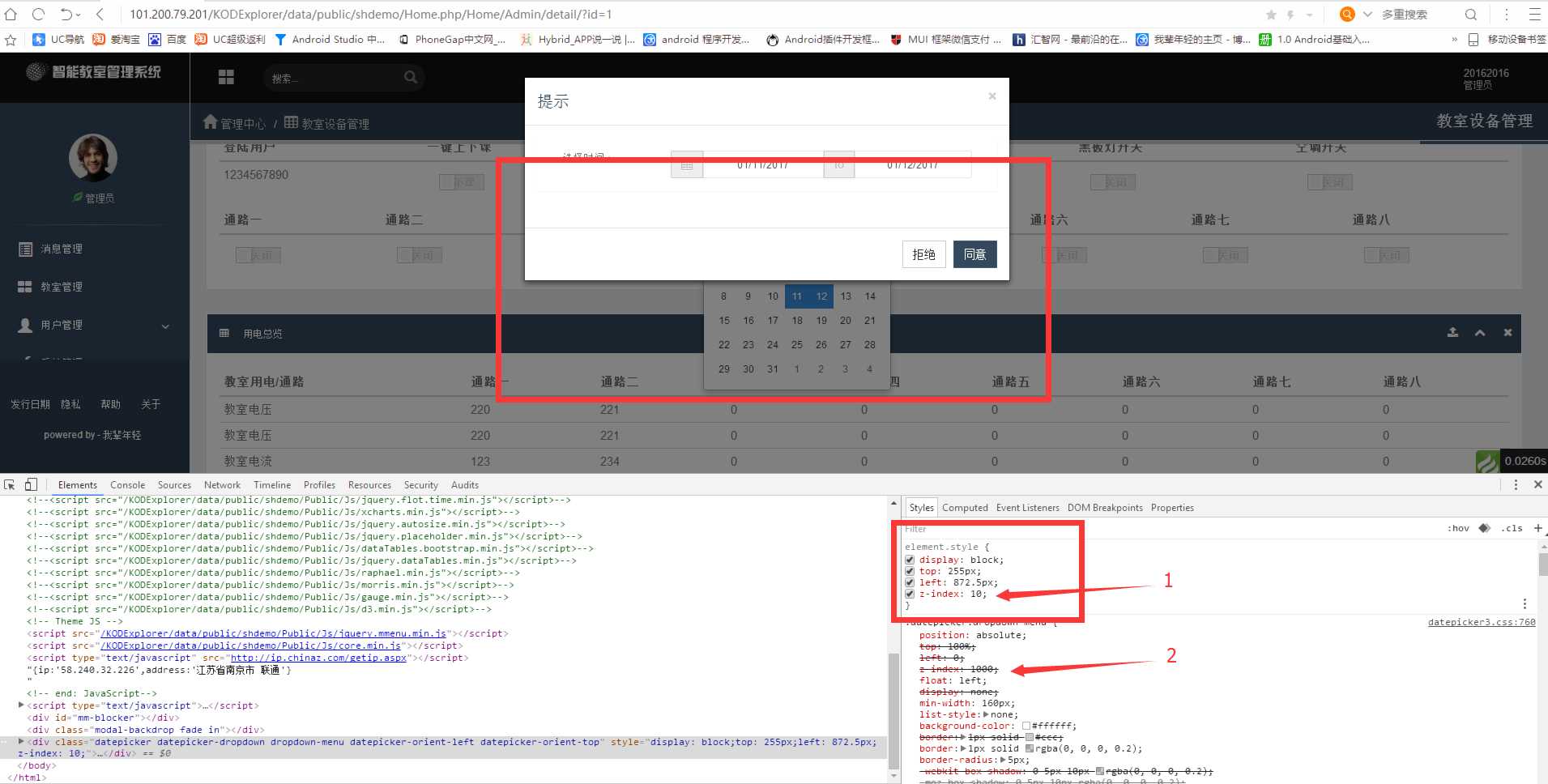Image resolution: width=1548 pixels, height=784 pixels.
Task: Click the magnifier icon in the dark search box
Action: click(411, 77)
